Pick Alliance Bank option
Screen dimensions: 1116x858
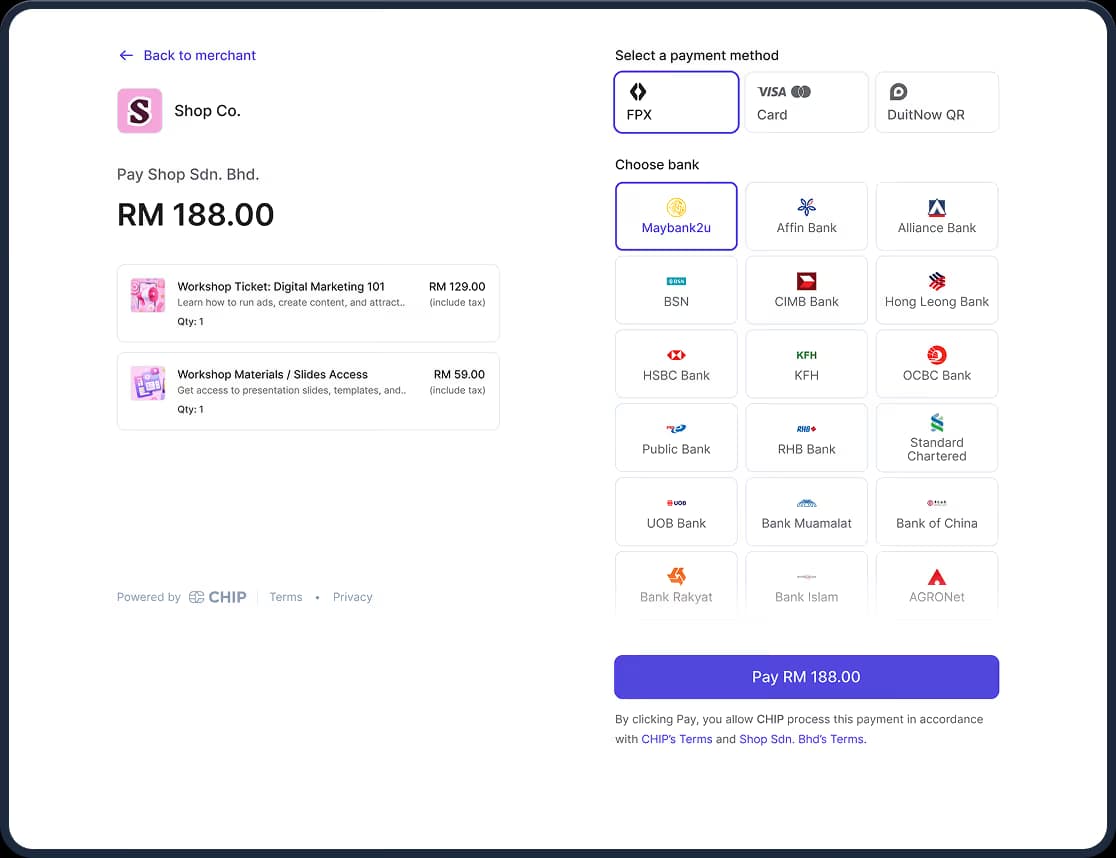(x=937, y=216)
